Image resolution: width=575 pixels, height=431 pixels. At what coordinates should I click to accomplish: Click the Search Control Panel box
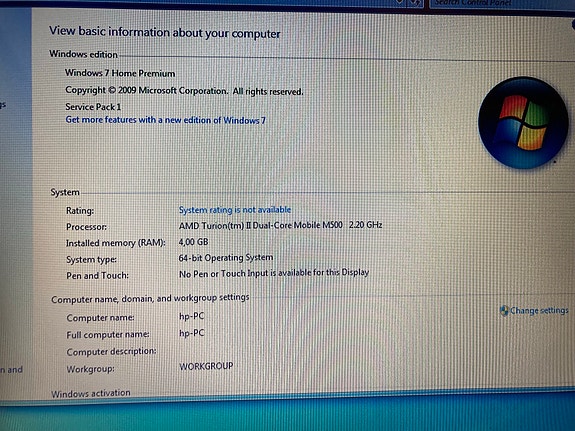[502, 4]
